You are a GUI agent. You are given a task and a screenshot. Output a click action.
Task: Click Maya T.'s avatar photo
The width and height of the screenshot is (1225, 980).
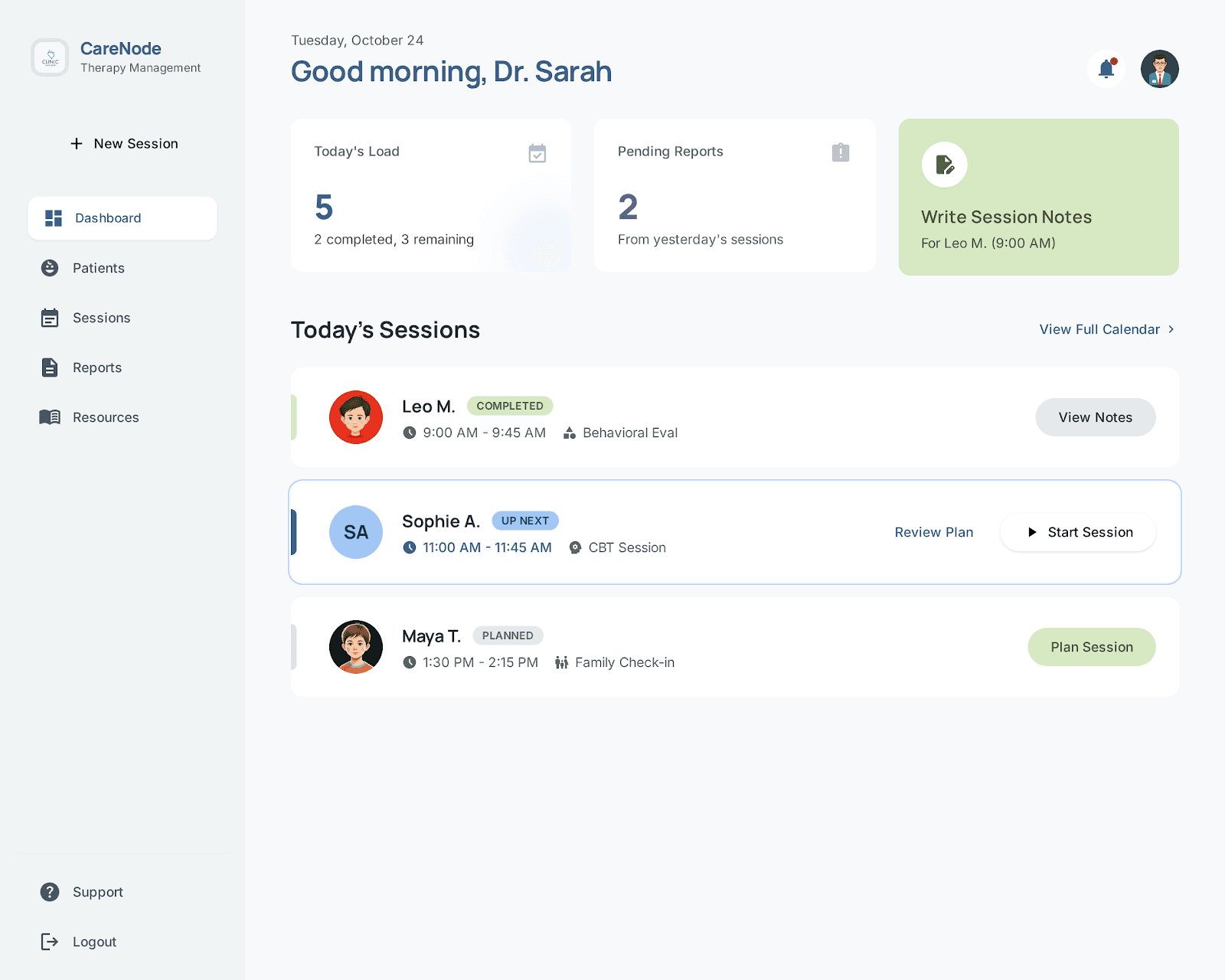tap(356, 647)
